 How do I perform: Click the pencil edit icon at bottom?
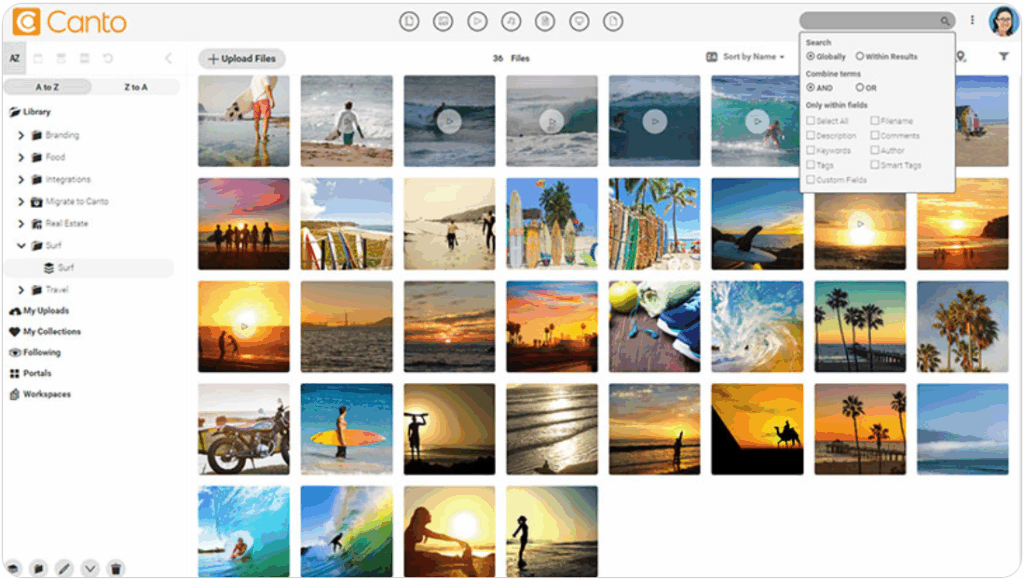tap(64, 568)
